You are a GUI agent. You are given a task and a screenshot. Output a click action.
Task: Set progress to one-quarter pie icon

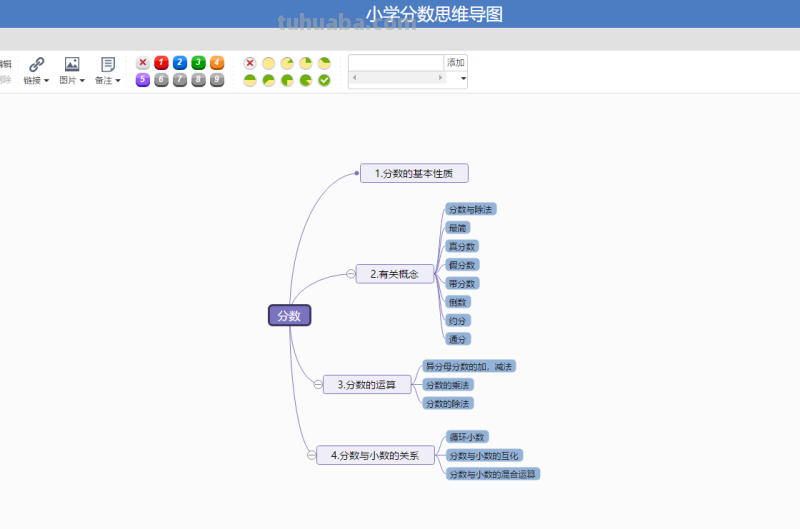[306, 63]
